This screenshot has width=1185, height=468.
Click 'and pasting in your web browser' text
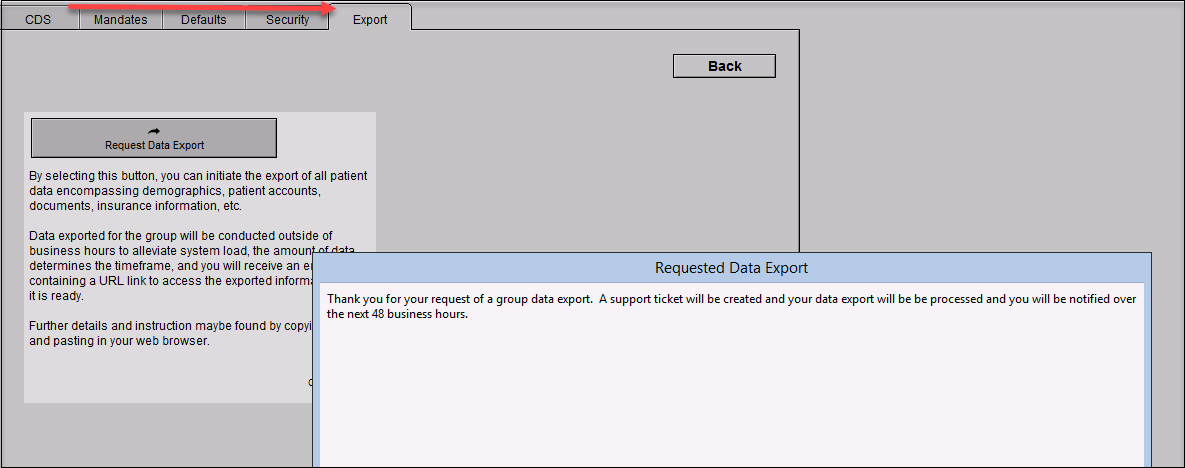pos(119,341)
